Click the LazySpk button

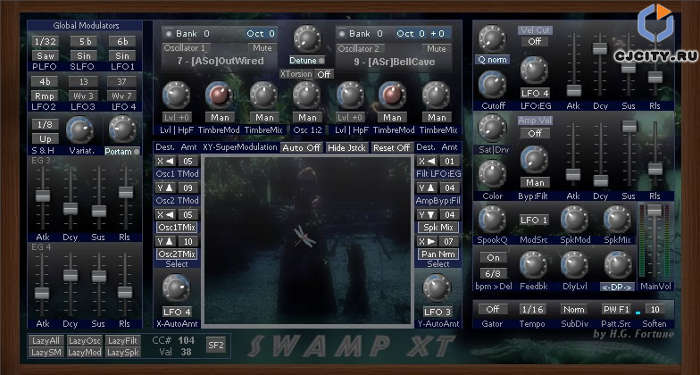(x=123, y=352)
